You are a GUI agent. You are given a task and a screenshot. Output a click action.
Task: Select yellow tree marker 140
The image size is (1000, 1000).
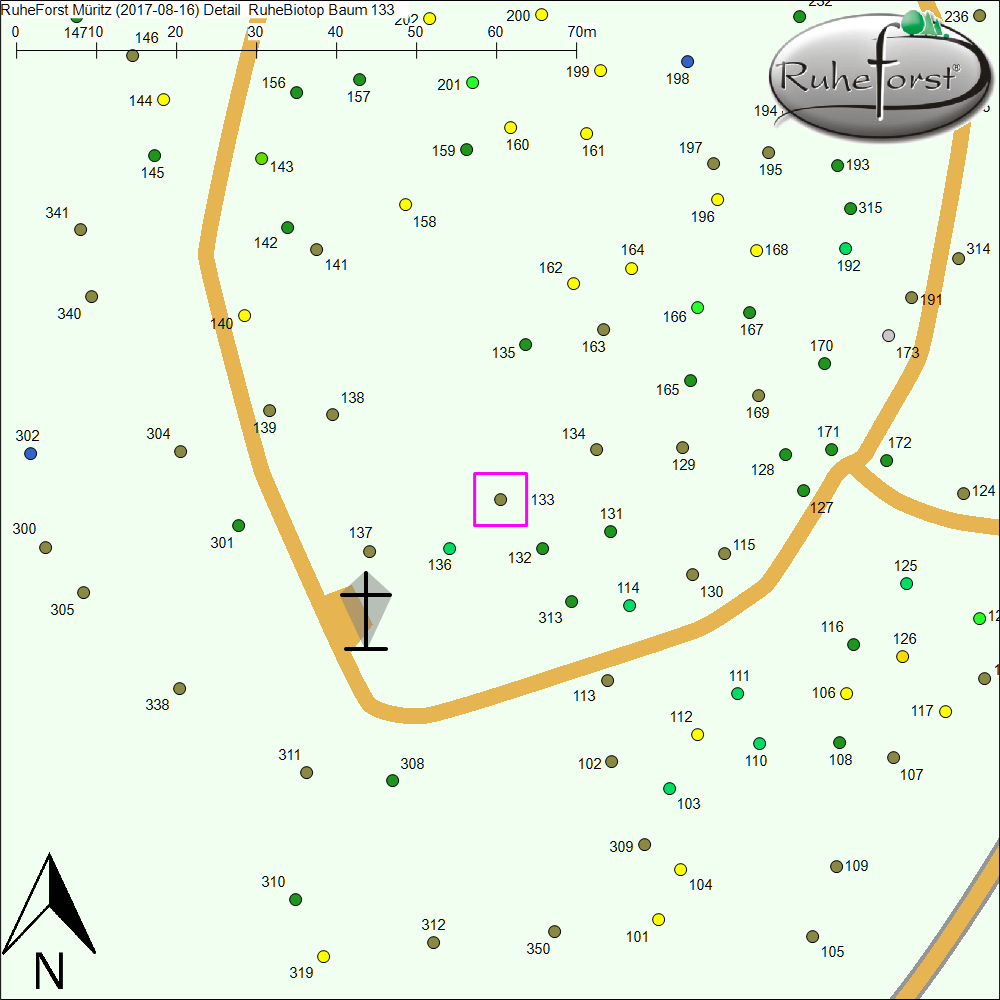(244, 316)
